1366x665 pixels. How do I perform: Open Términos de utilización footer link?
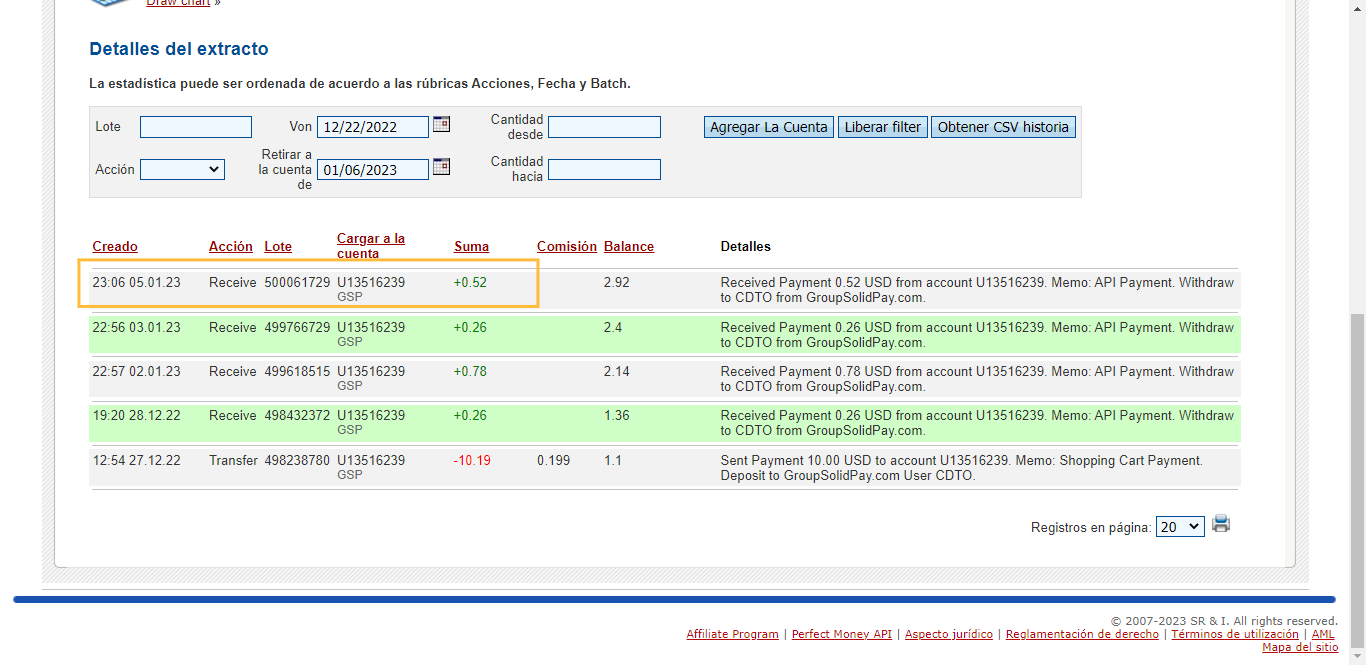click(1235, 634)
